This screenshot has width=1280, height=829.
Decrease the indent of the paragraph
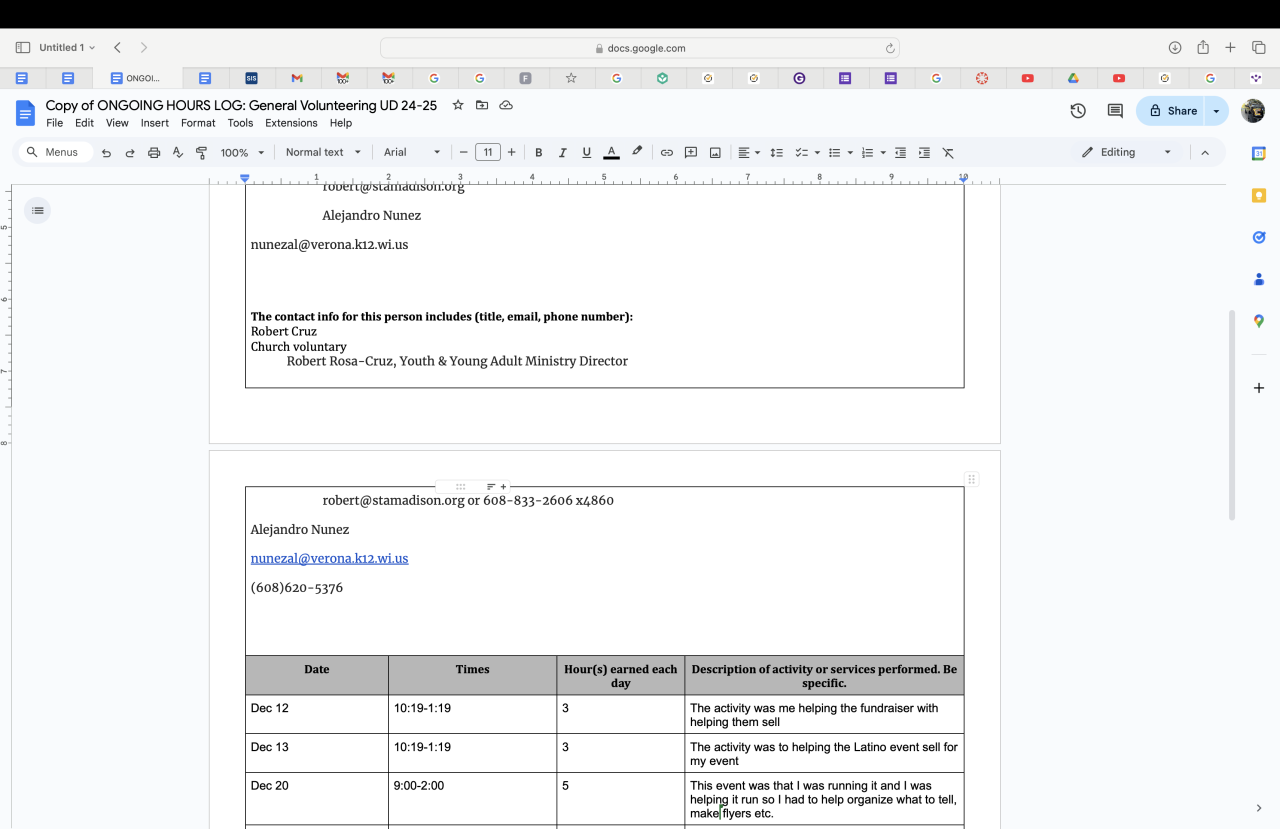[900, 153]
